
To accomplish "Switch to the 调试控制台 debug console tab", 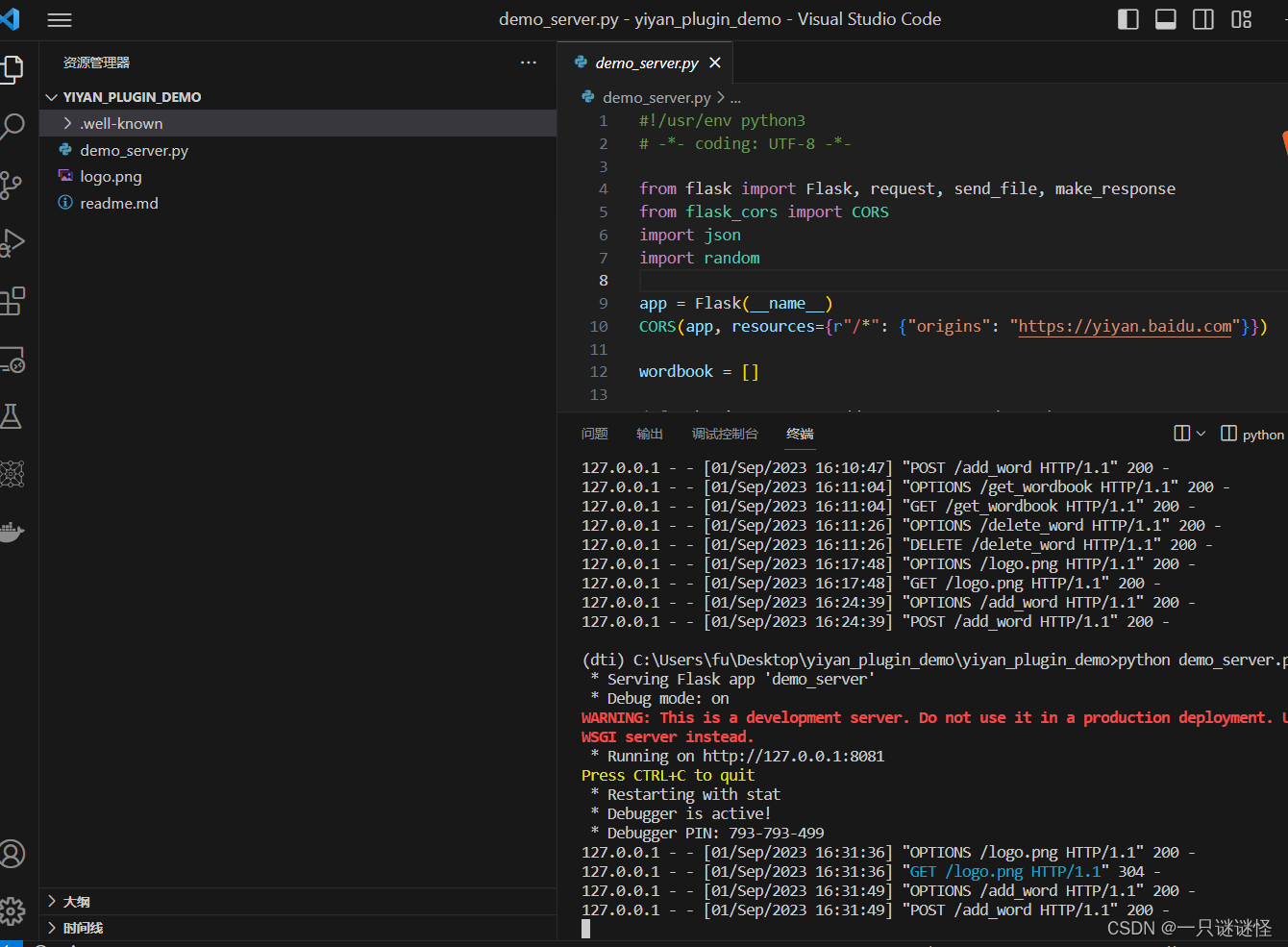I will tap(725, 434).
